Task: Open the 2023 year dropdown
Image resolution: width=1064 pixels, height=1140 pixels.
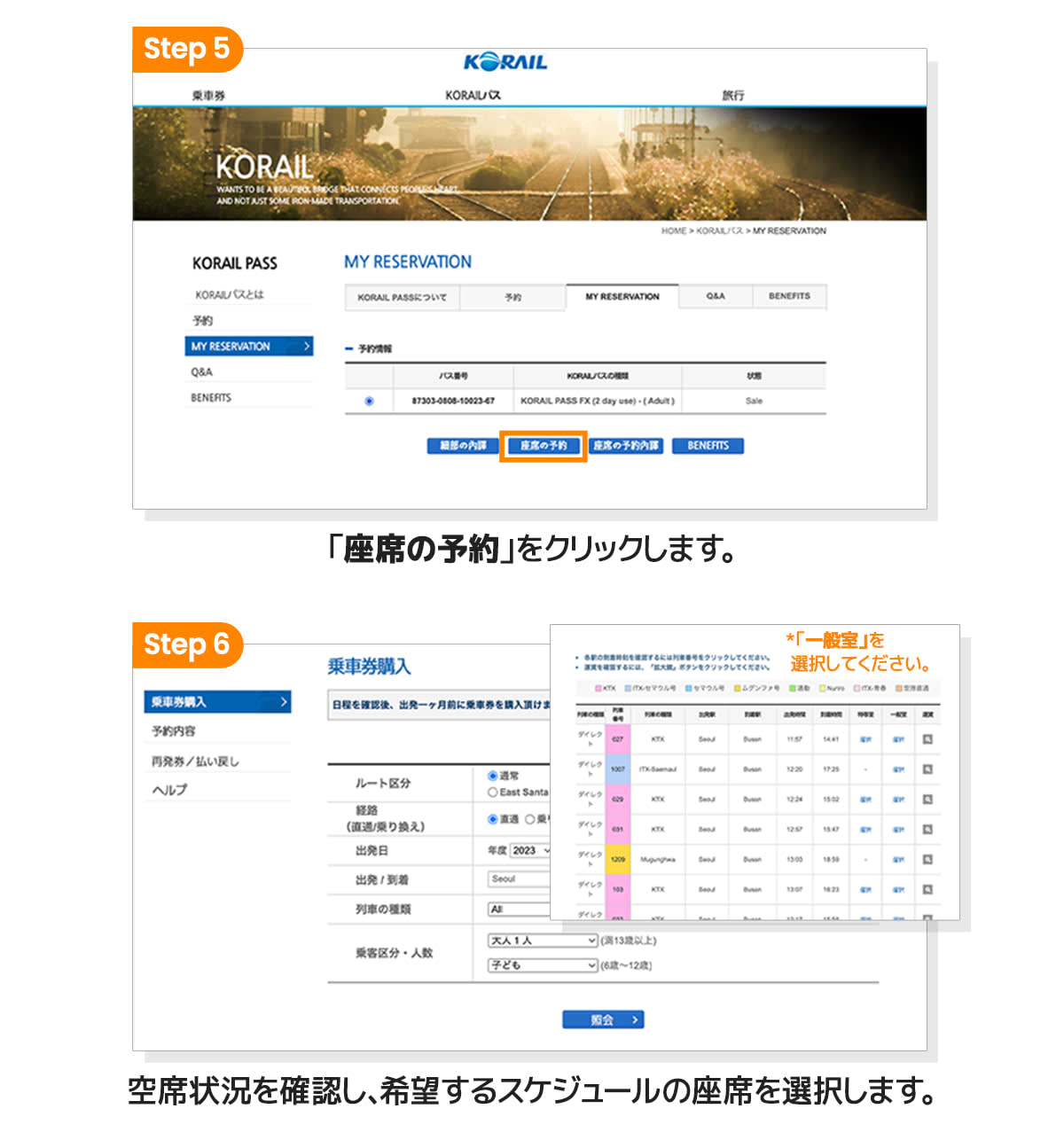Action: (530, 851)
